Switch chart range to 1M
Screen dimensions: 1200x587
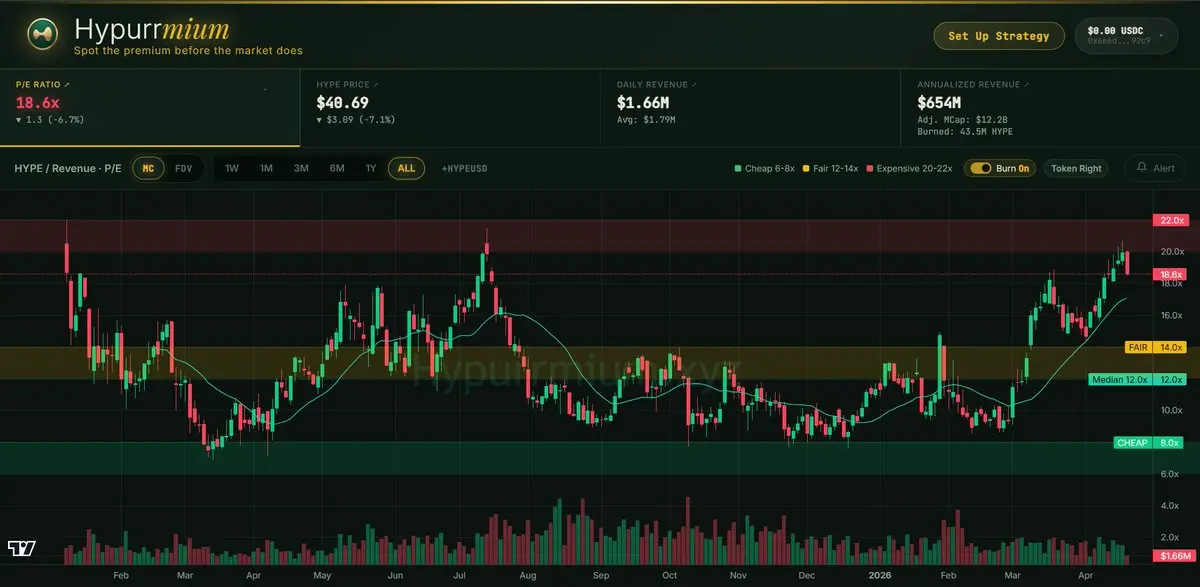click(266, 168)
